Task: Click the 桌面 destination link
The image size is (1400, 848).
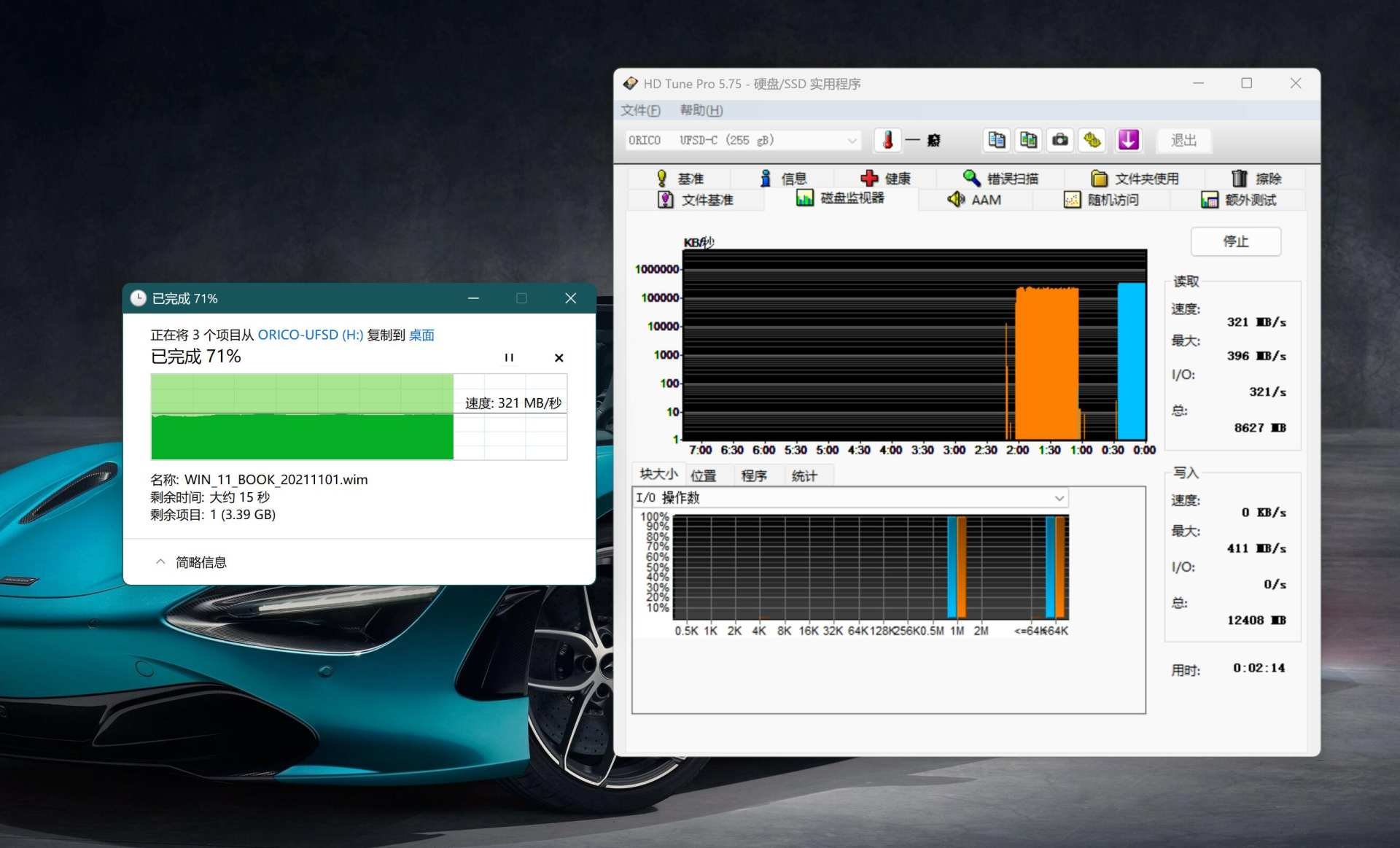Action: (421, 335)
